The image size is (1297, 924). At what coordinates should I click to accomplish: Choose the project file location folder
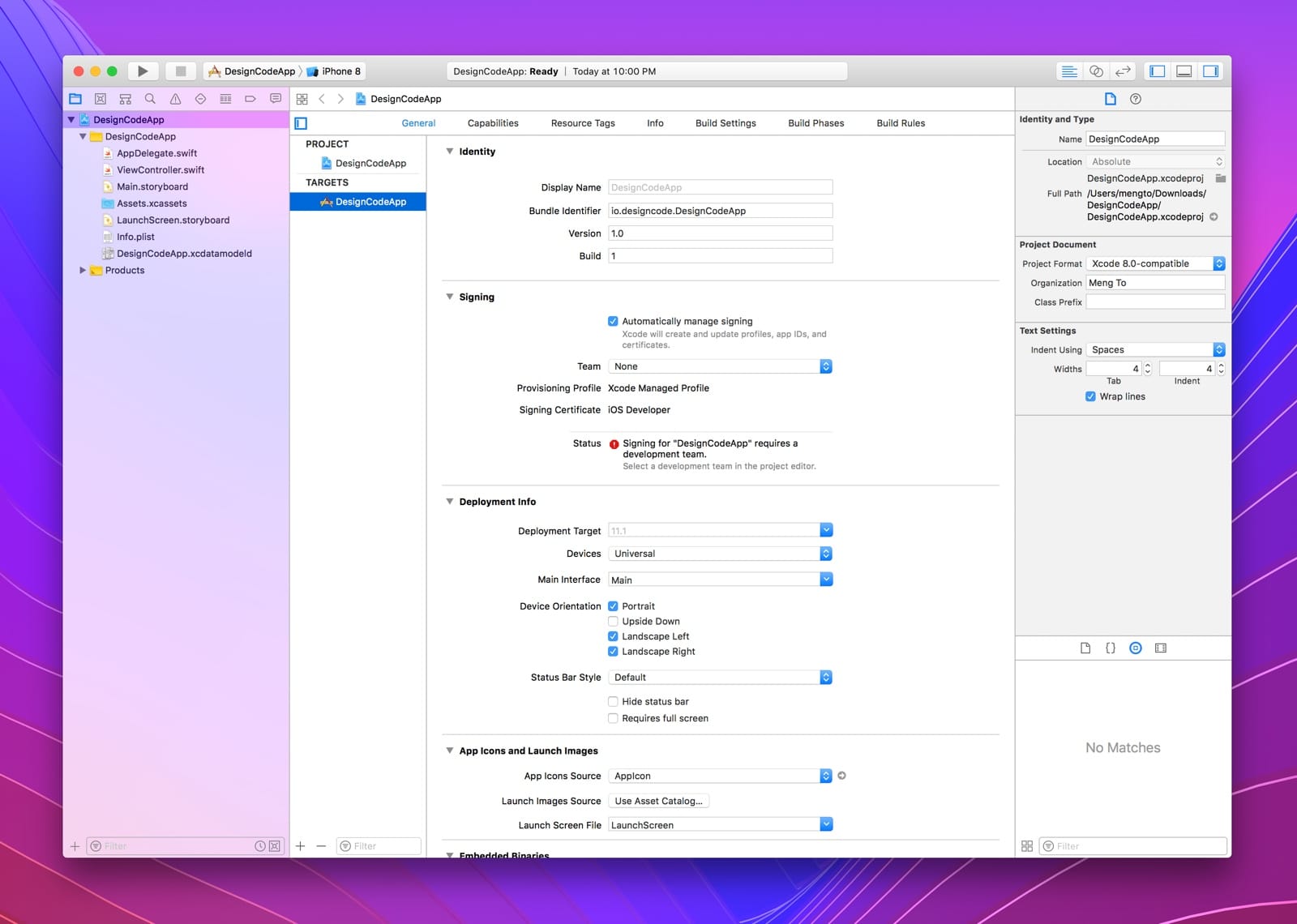[1221, 178]
